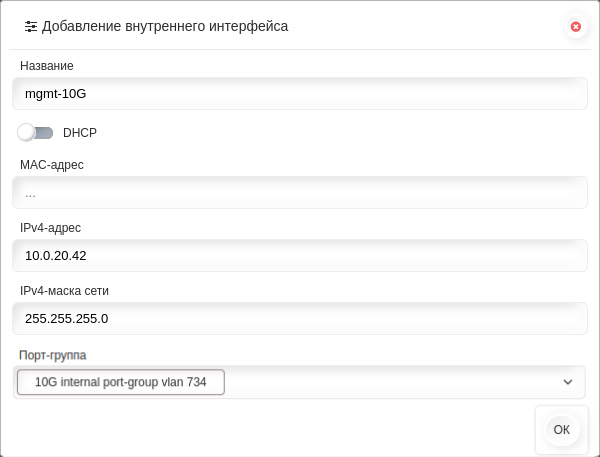
Task: Click the MAC-адрес placeholder dots
Action: (x=30, y=195)
